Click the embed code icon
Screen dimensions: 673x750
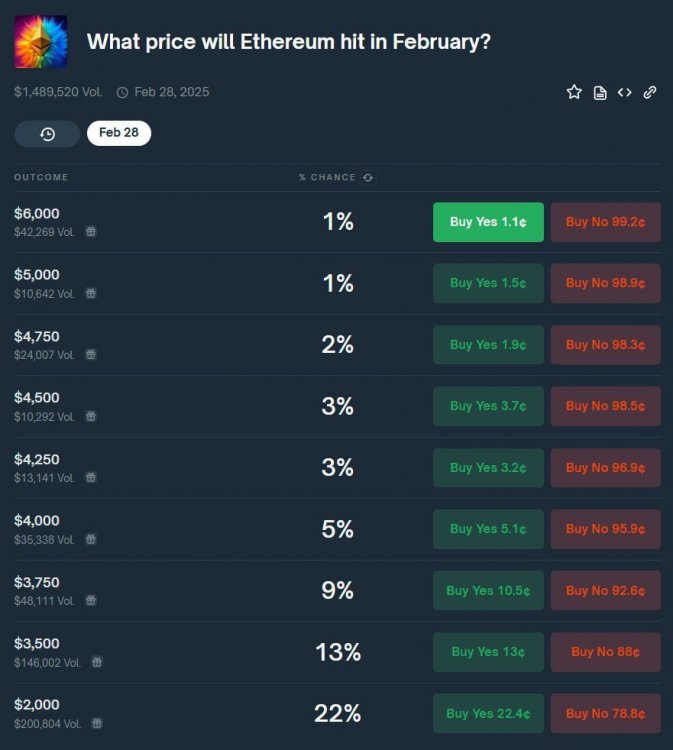[x=625, y=92]
